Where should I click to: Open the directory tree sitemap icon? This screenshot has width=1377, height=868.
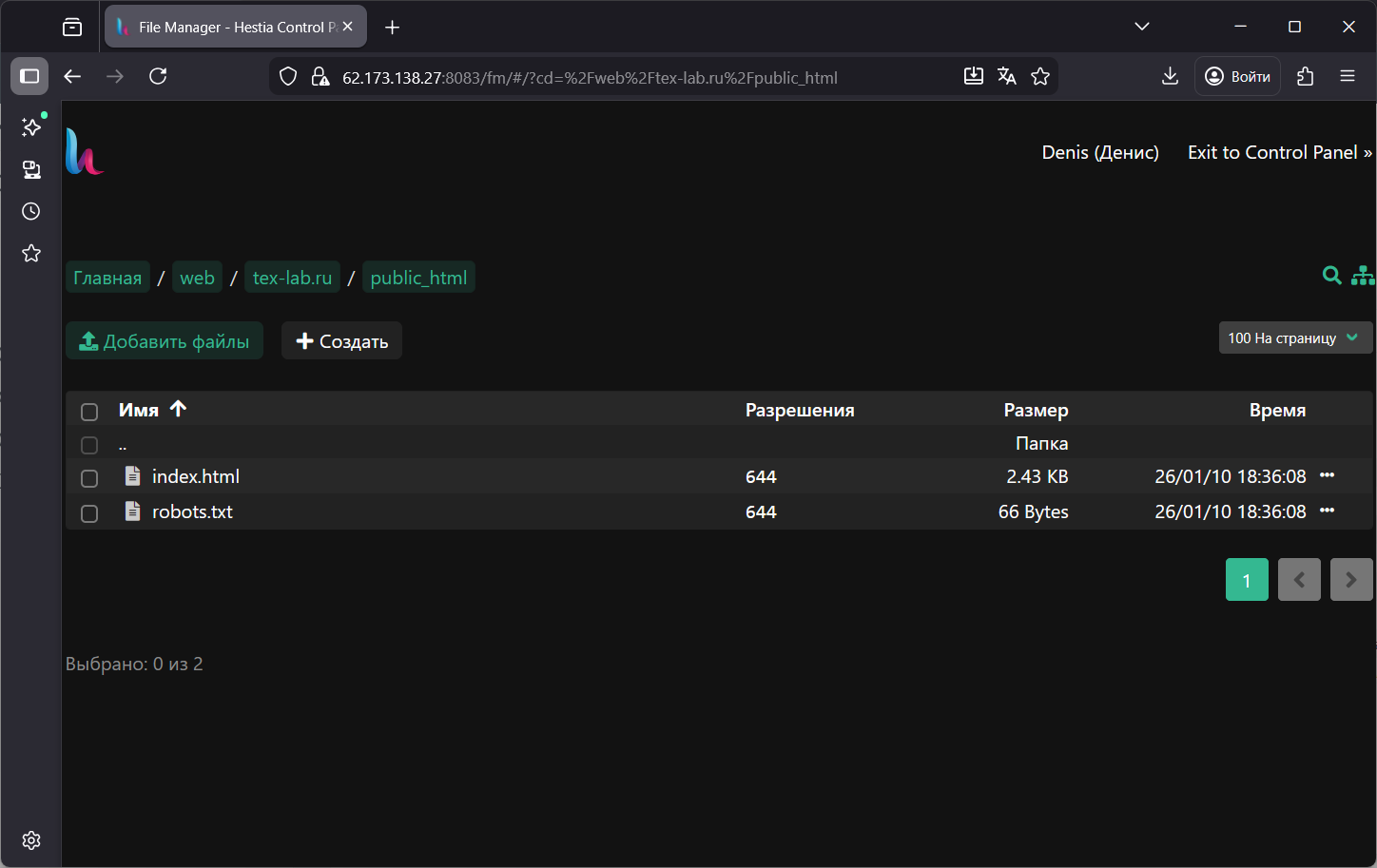tap(1363, 276)
